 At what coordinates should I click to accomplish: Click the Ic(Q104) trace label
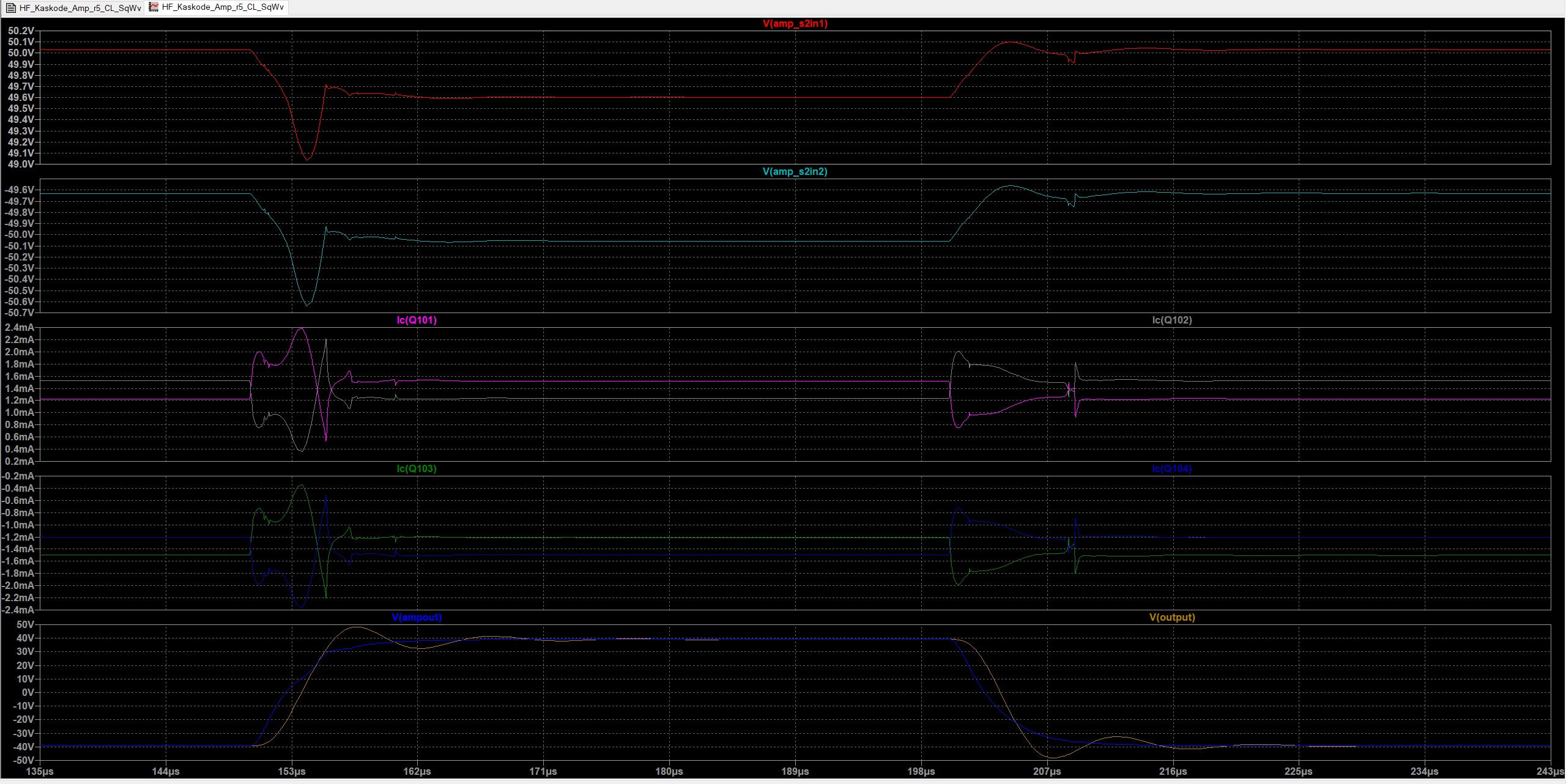coord(1171,468)
